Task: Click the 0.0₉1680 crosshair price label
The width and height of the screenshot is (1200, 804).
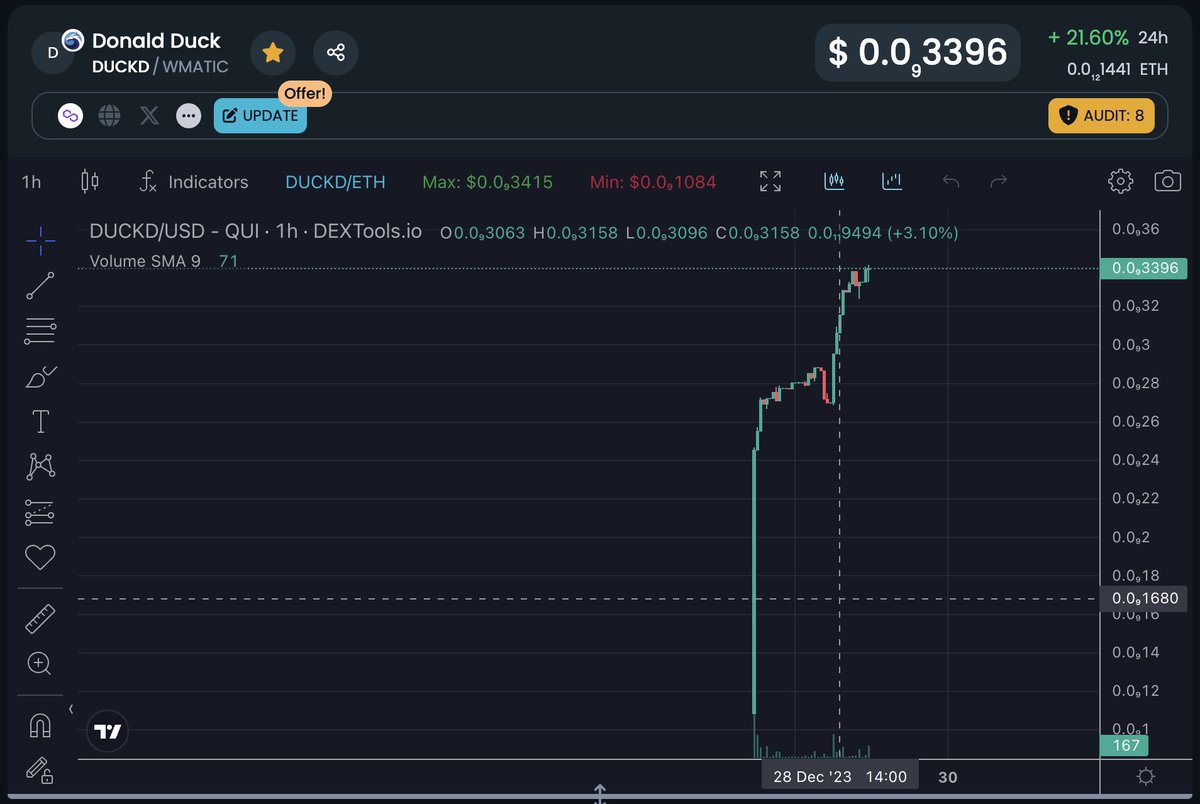Action: 1142,599
